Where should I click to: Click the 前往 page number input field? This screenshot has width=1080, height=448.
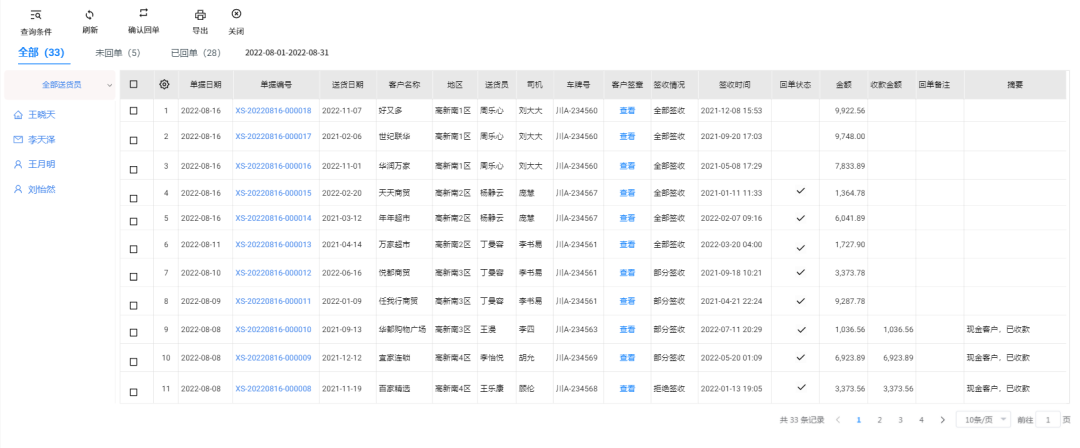click(x=1048, y=420)
